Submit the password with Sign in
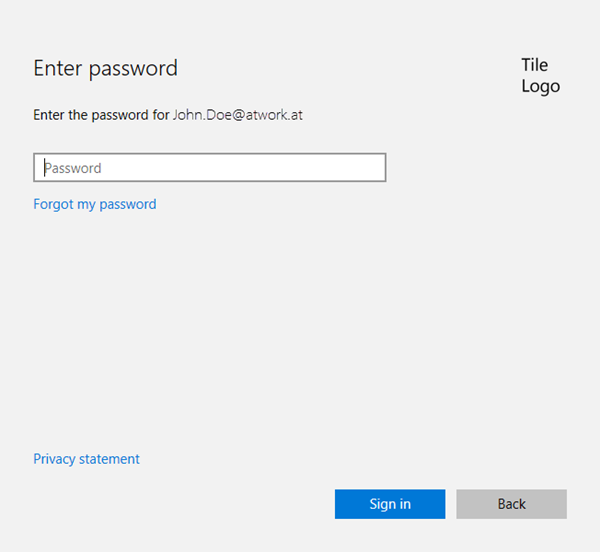600x552 pixels. pos(390,504)
